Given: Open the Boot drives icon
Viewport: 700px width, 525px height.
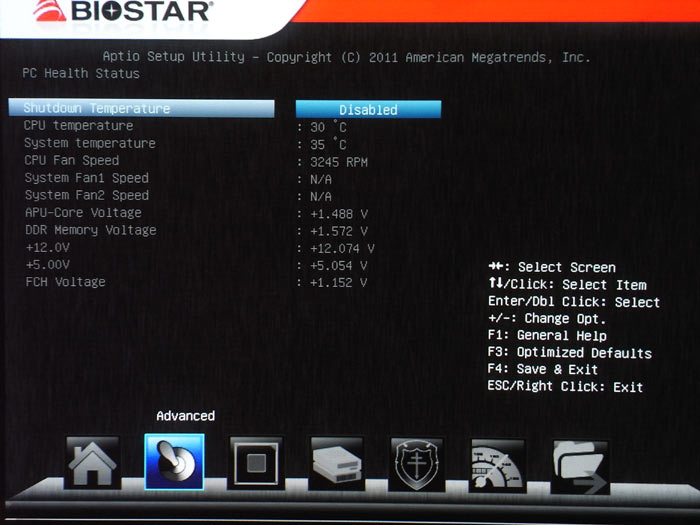Looking at the screenshot, I should point(337,463).
